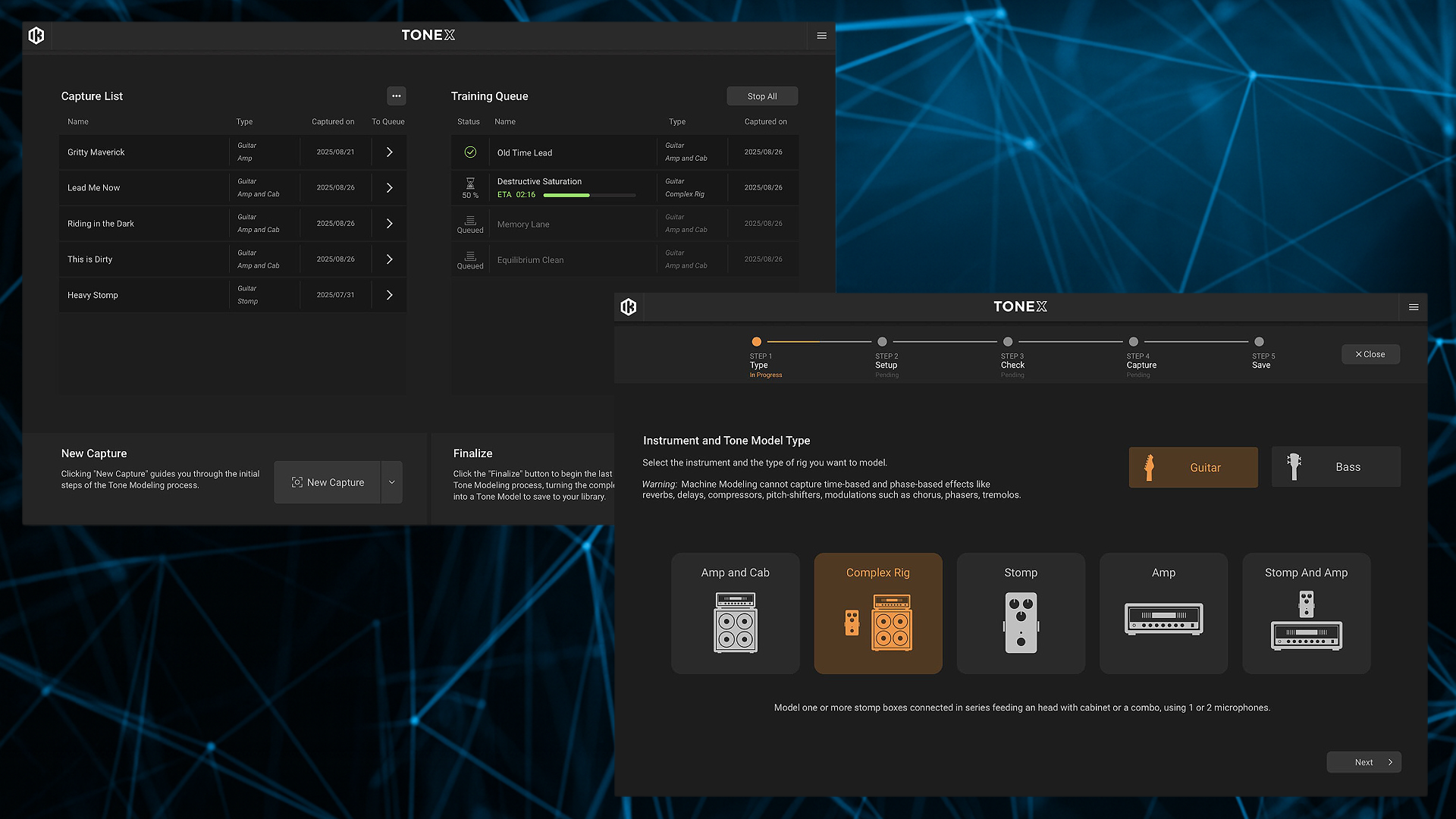Select the Gritty Maverick capture row
Viewport: 1456px width, 819px height.
(233, 152)
